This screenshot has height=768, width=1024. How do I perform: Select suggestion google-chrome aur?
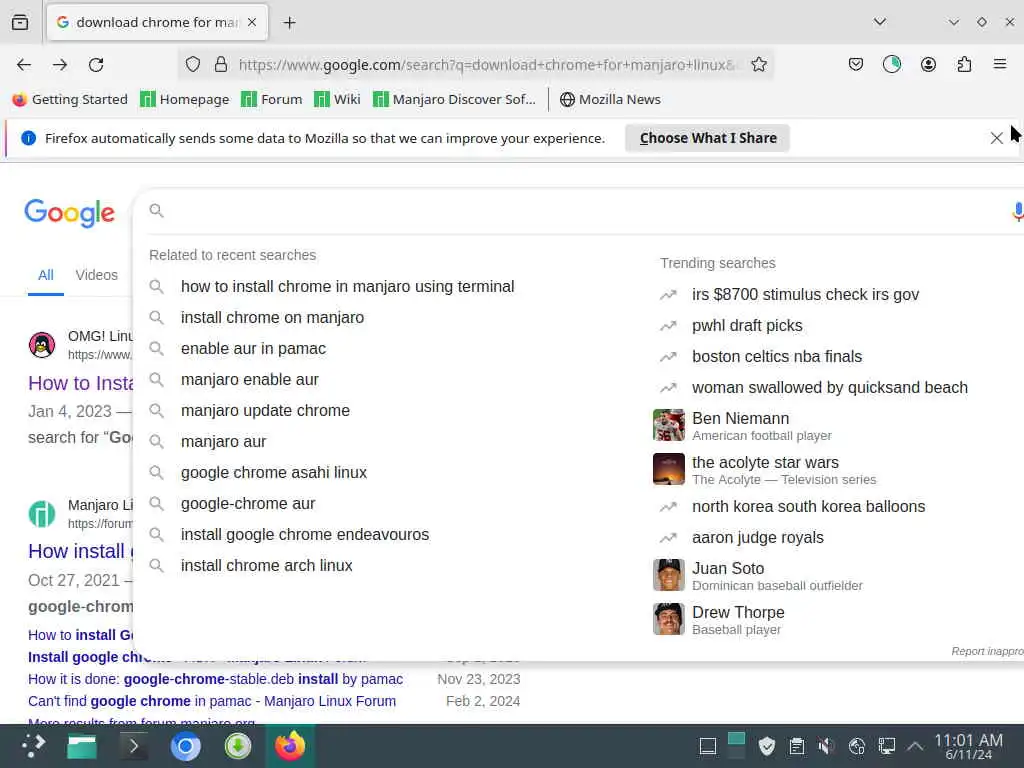click(x=248, y=504)
